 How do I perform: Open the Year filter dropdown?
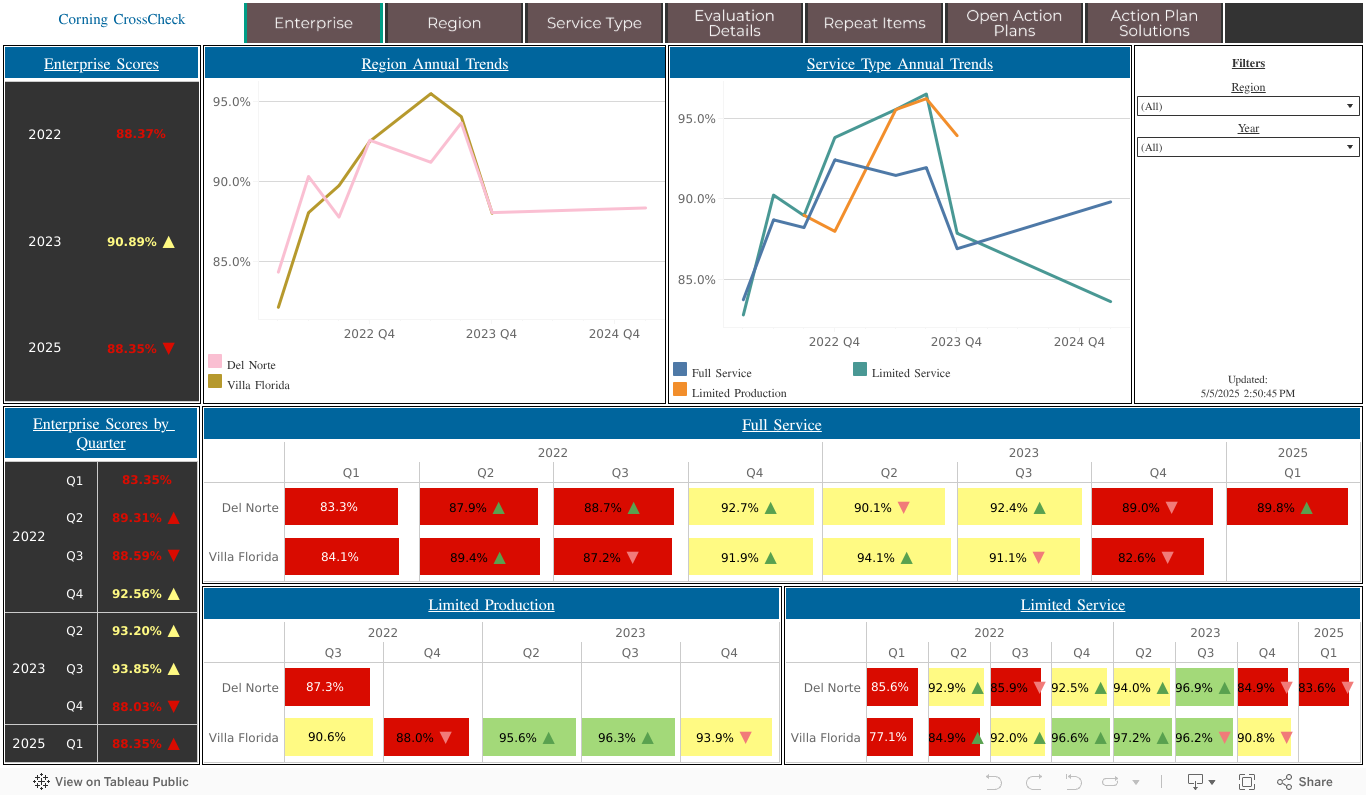[1247, 147]
